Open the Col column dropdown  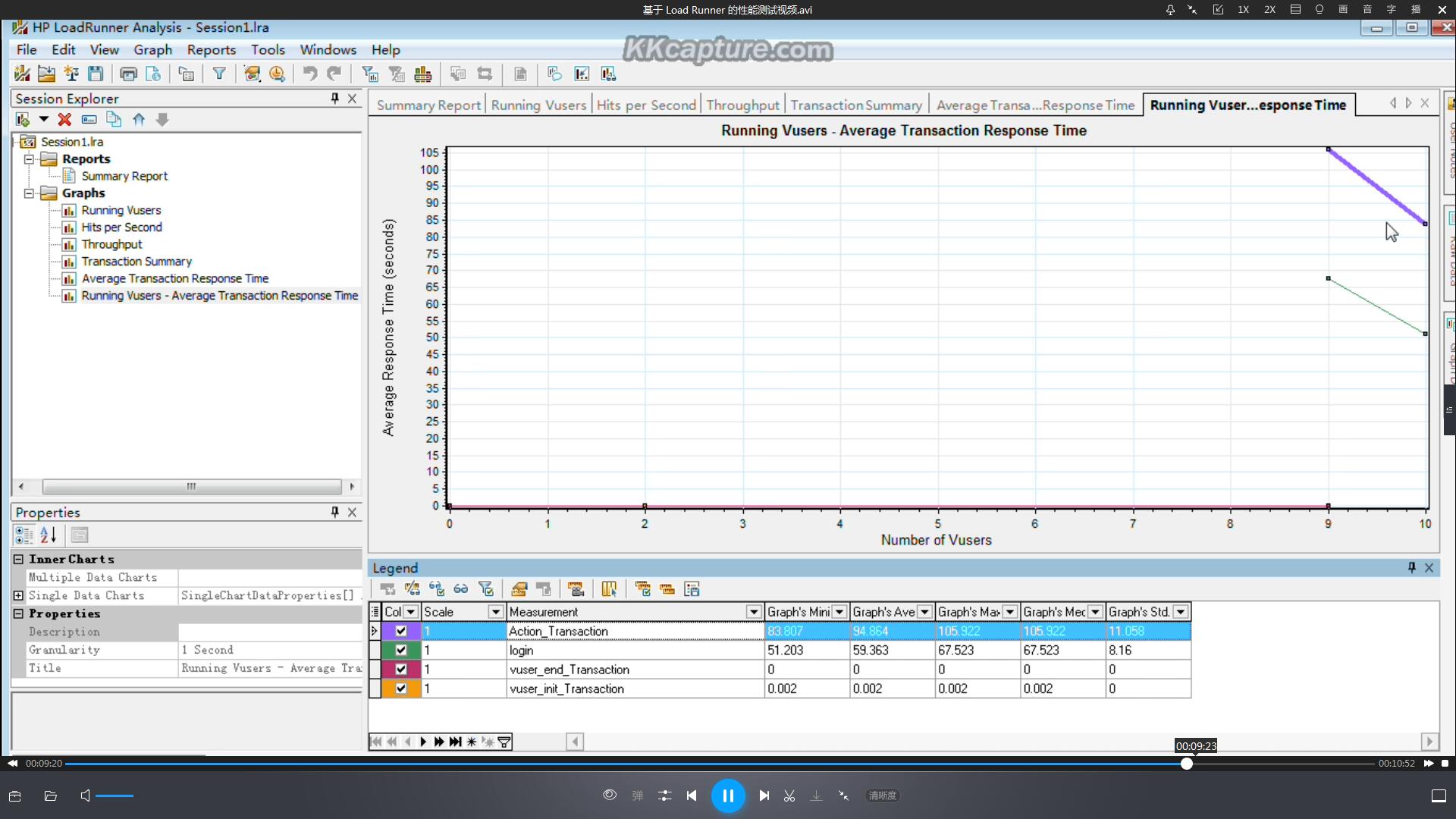[x=411, y=612]
